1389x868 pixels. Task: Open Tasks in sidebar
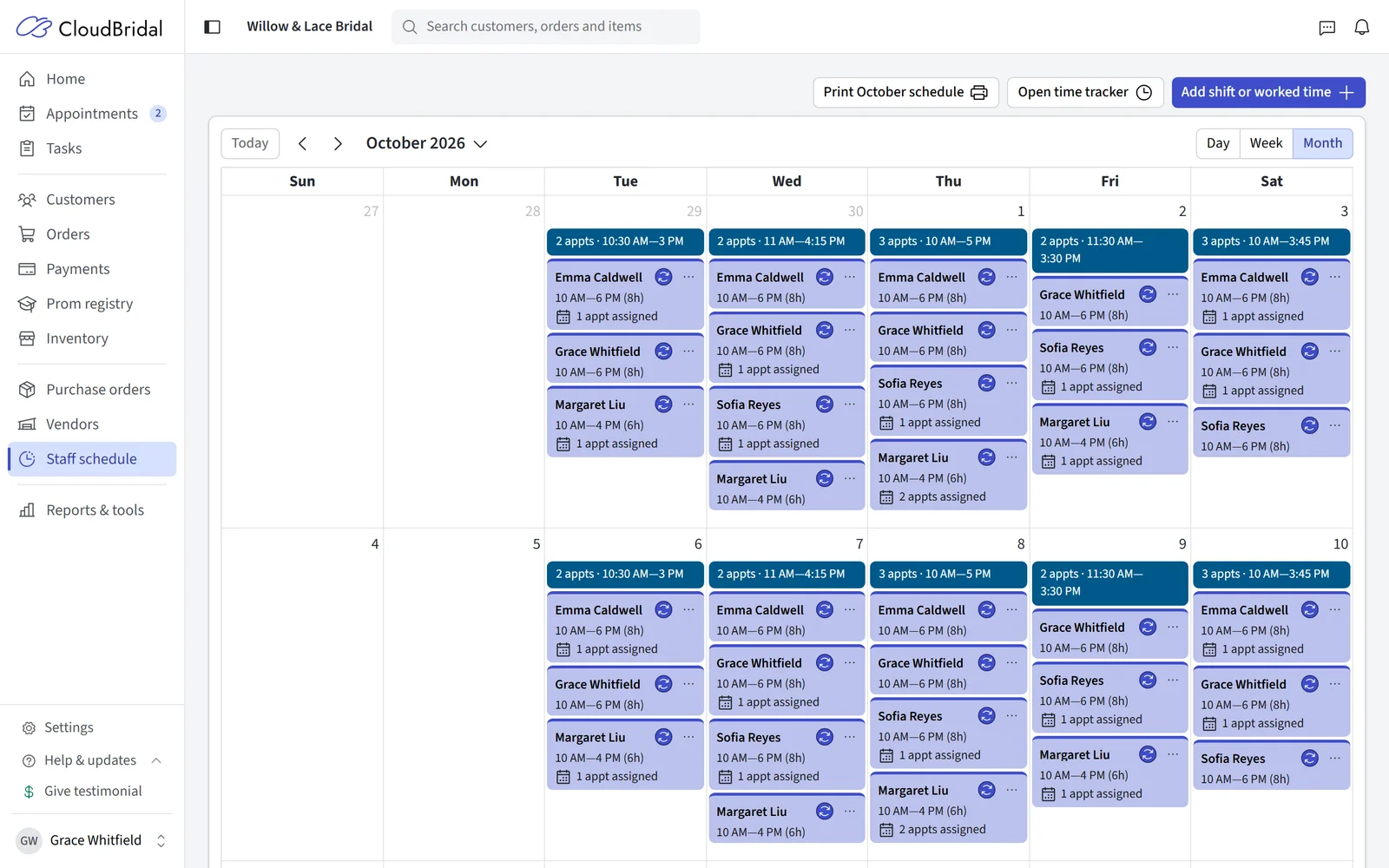[x=92, y=148]
